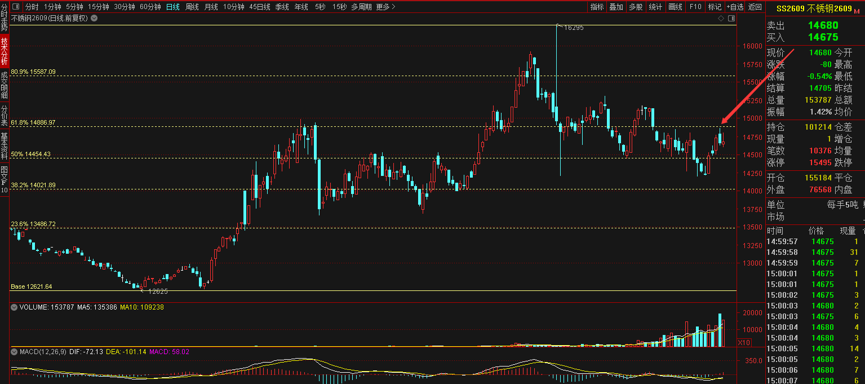865x384 pixels.
Task: Toggle the right sidebar panel icon
Action: click(x=730, y=18)
